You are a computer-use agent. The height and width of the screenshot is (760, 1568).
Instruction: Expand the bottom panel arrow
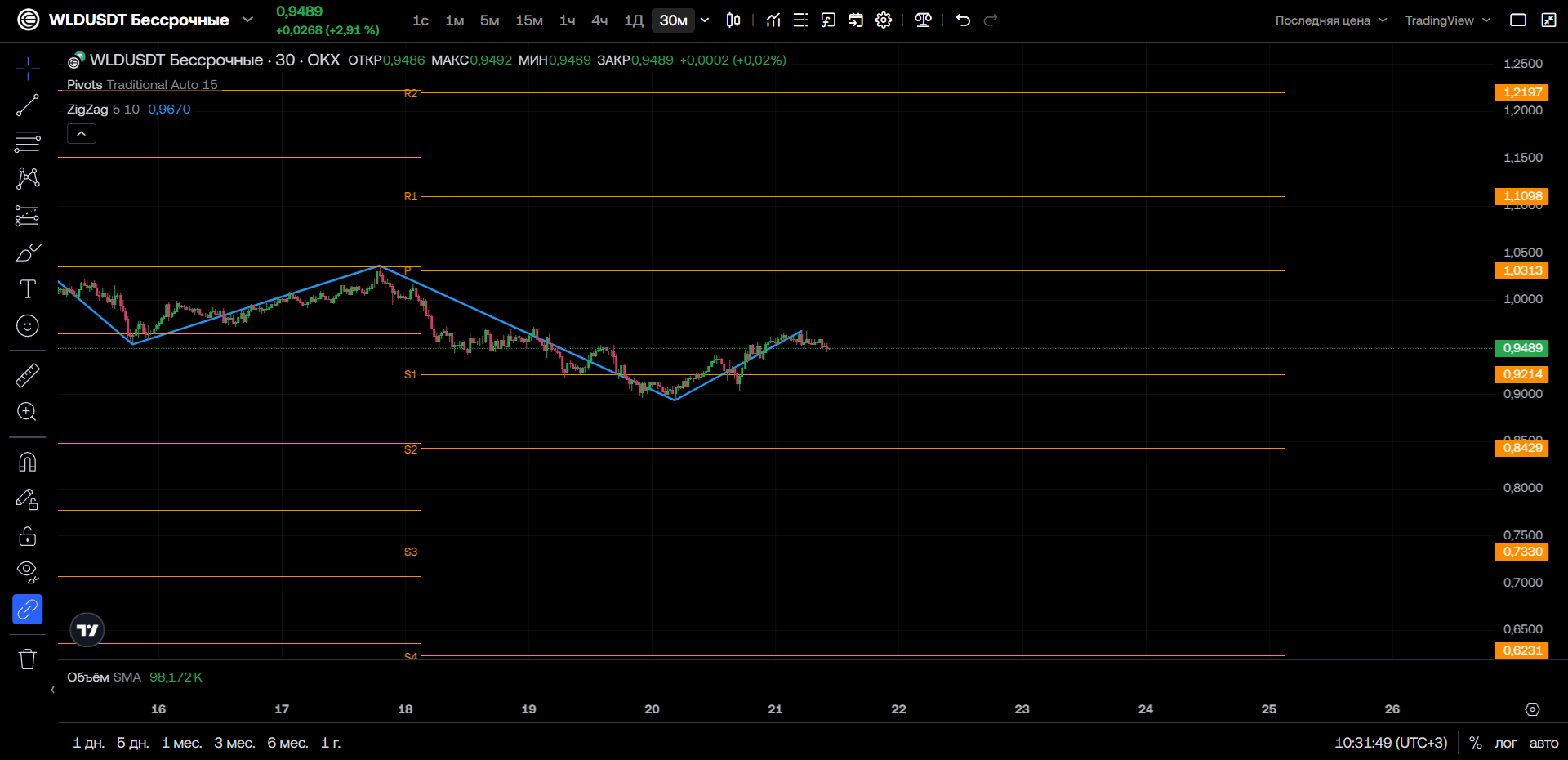53,690
